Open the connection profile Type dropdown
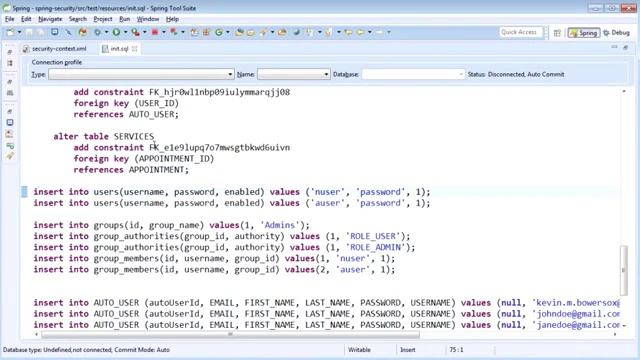This screenshot has height=360, width=640. [141, 74]
